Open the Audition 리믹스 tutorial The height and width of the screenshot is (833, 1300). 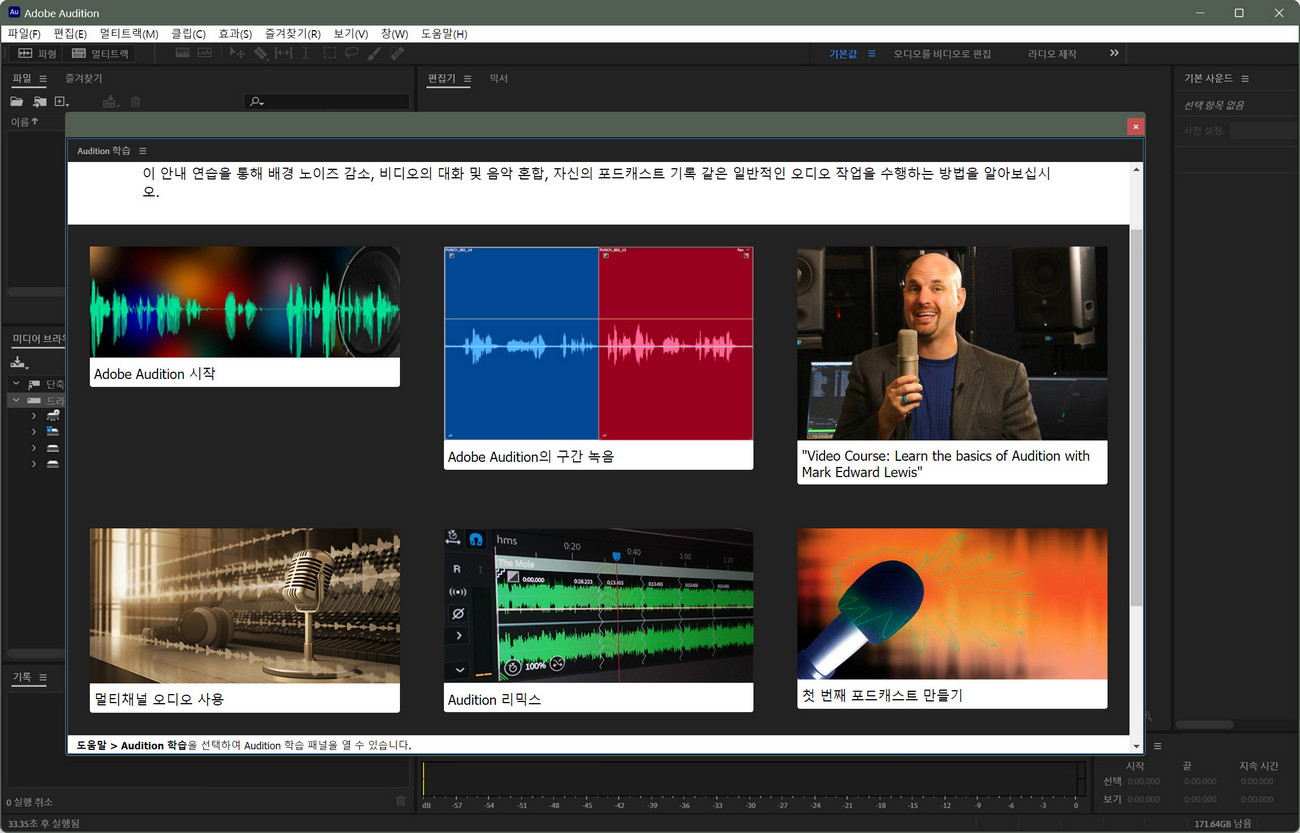click(598, 621)
